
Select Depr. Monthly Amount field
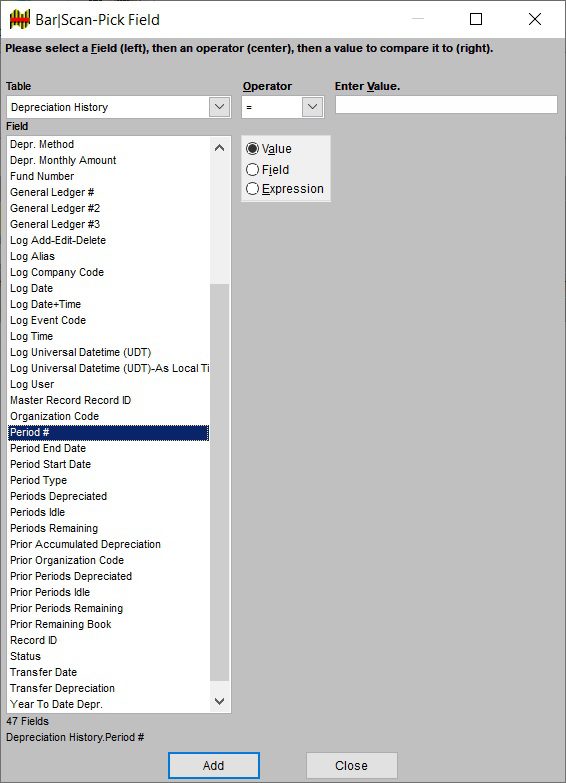(108, 160)
